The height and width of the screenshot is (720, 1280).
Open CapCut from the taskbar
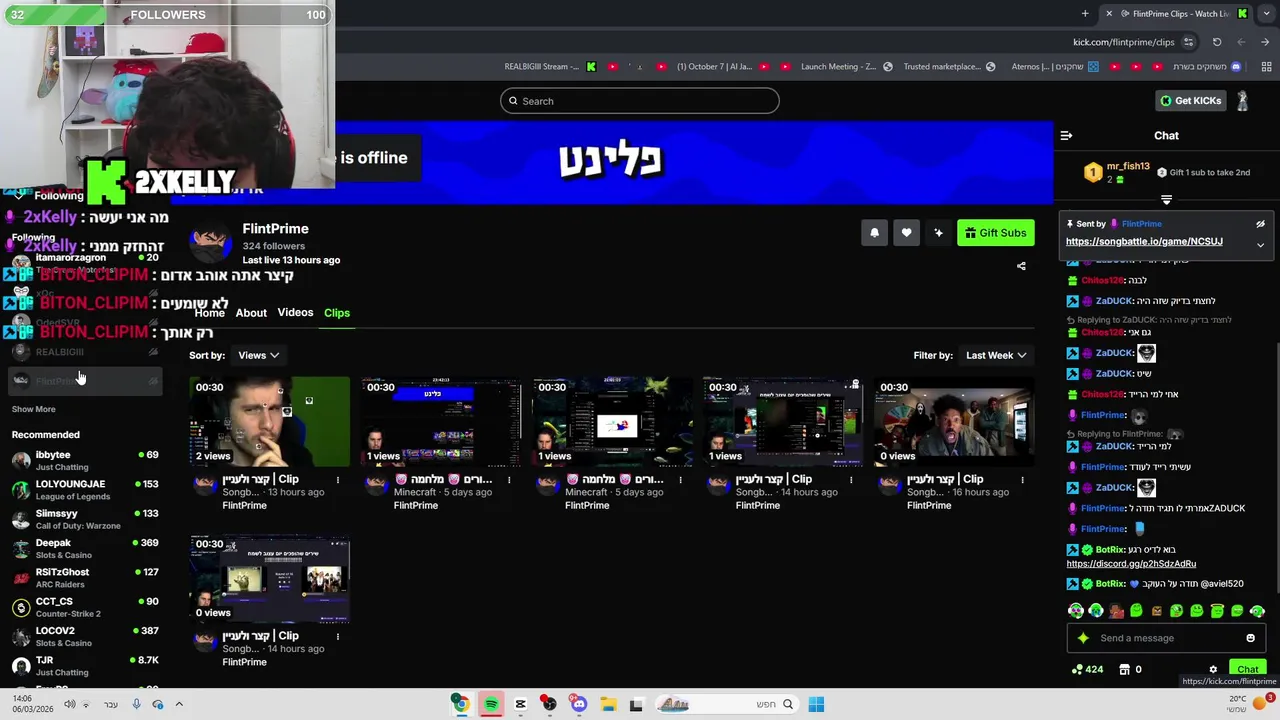point(520,704)
